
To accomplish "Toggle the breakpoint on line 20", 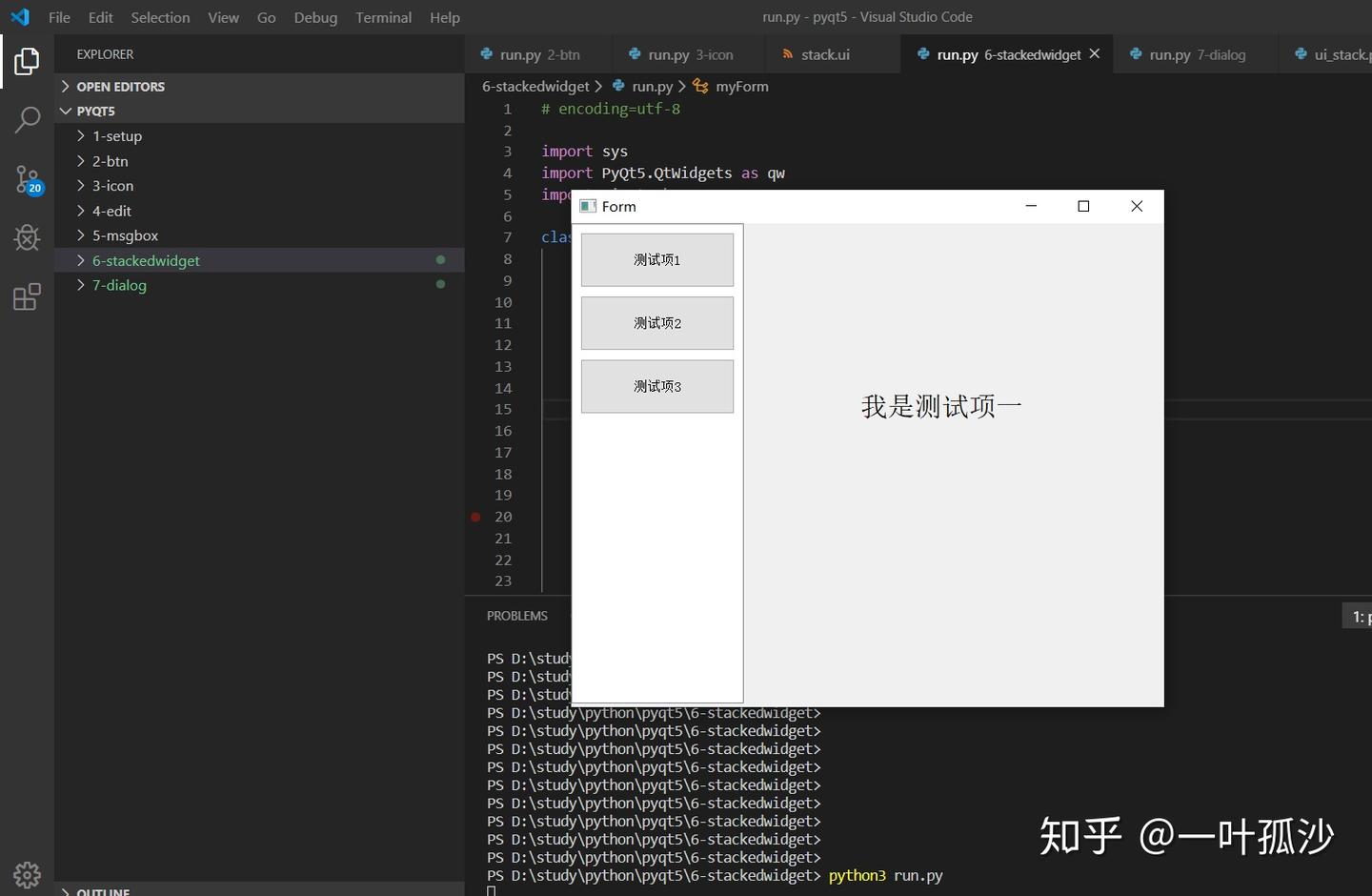I will 475,517.
